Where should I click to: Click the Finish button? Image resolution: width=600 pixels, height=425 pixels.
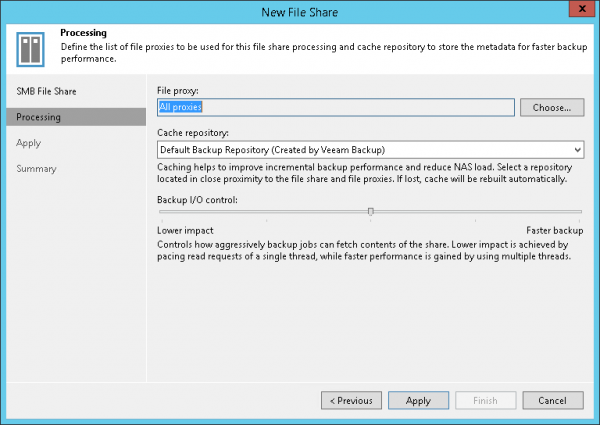pyautogui.click(x=485, y=400)
